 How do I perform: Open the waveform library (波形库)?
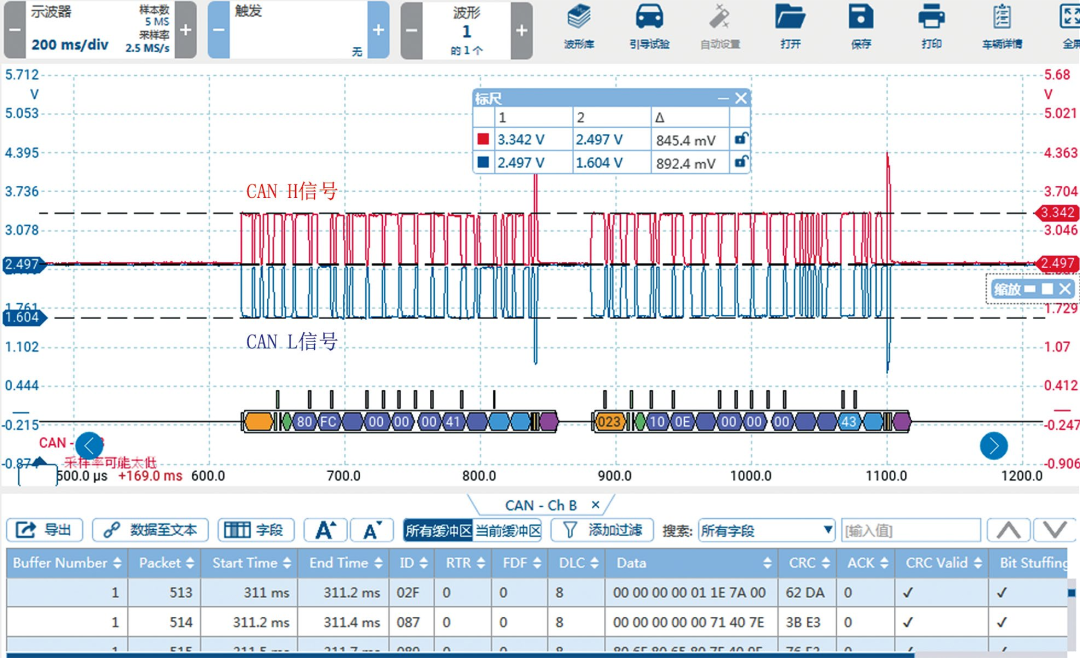click(579, 28)
